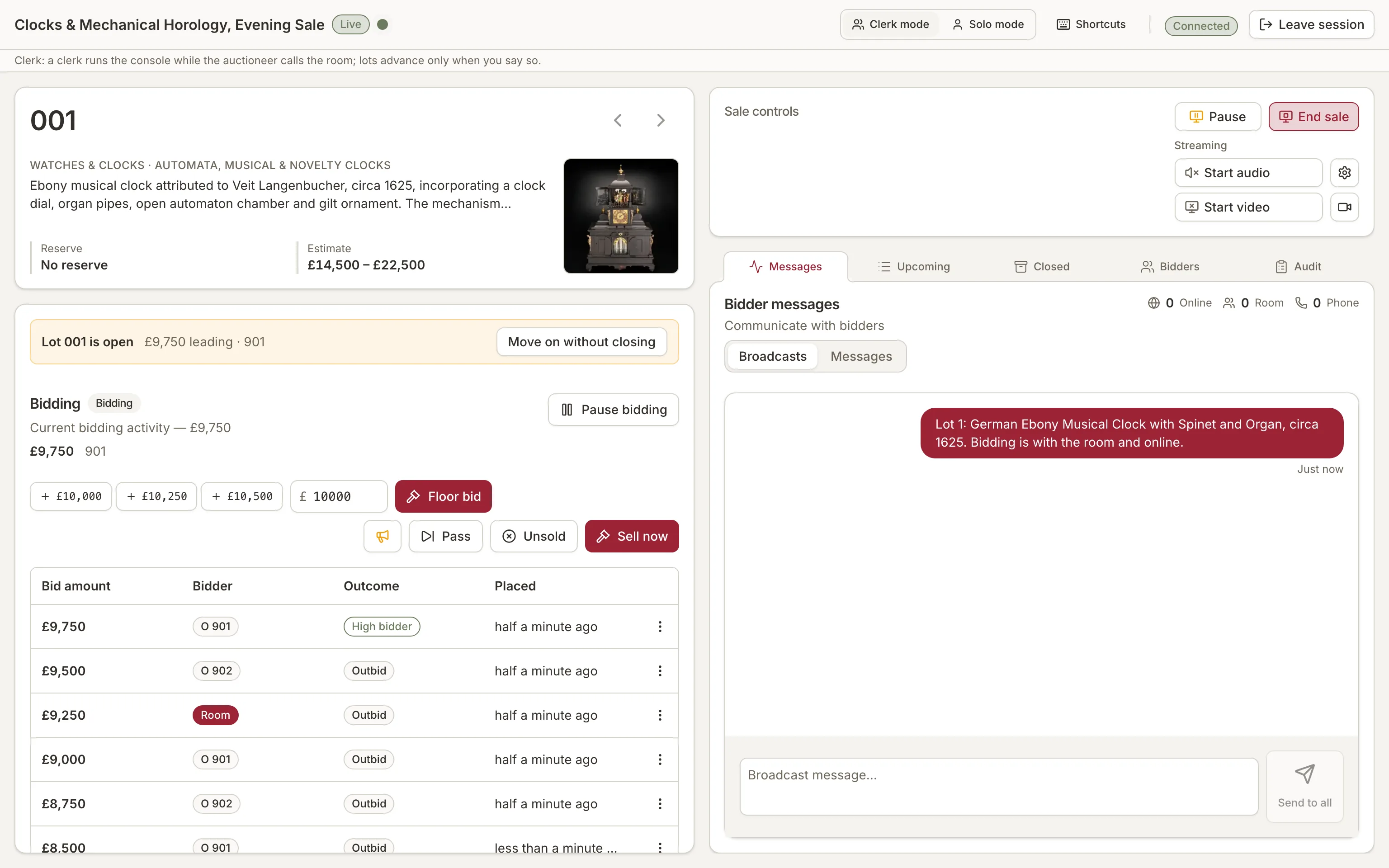This screenshot has width=1389, height=868.
Task: Open the Audit tab
Action: click(1298, 267)
